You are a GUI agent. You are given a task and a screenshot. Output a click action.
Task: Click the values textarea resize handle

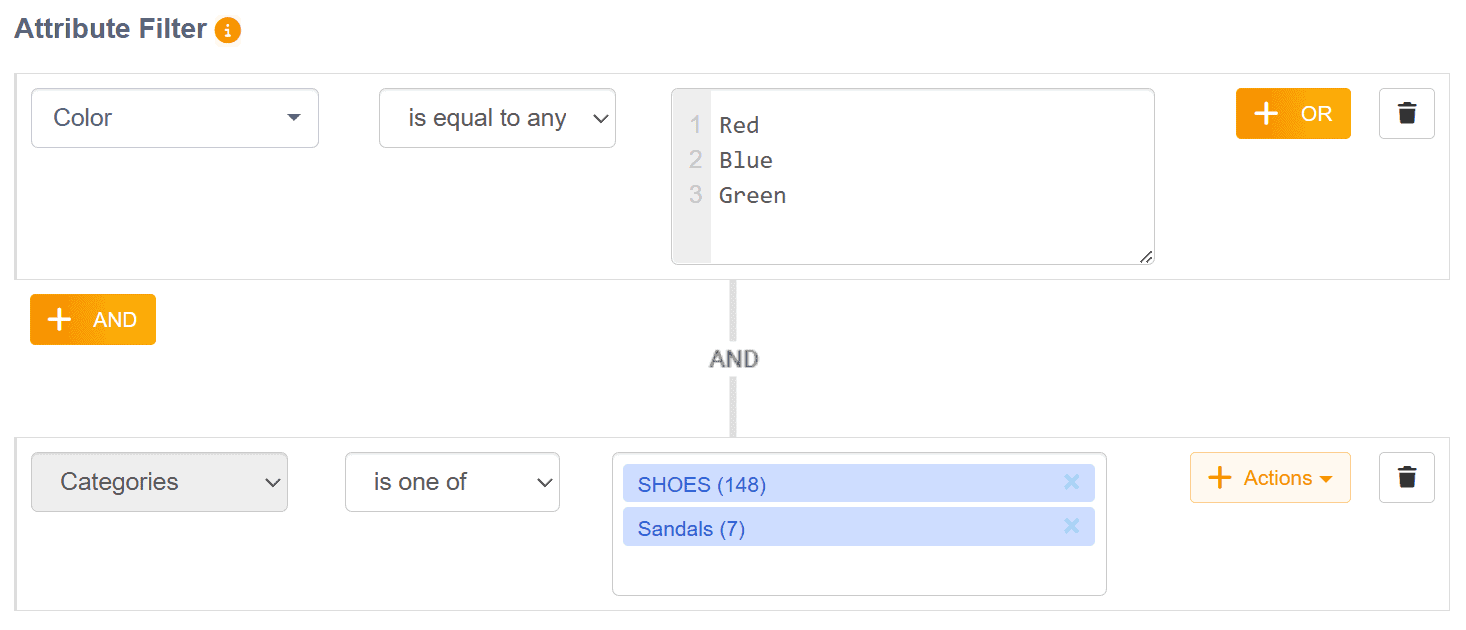tap(1146, 257)
